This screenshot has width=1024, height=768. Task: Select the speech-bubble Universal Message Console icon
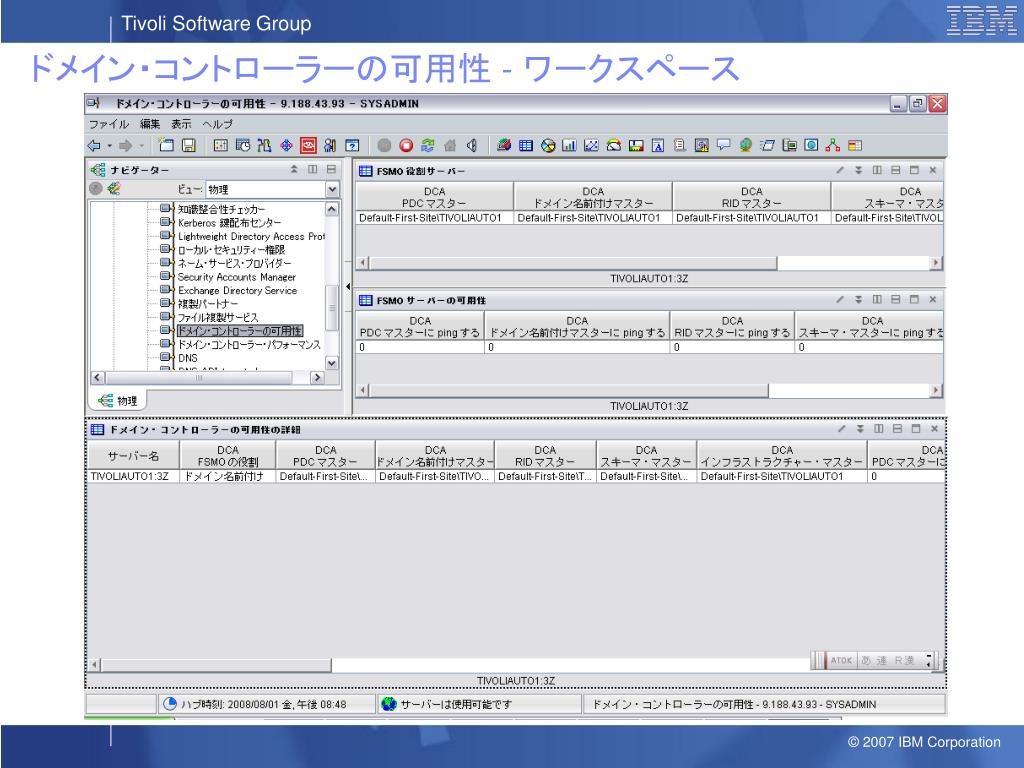724,146
